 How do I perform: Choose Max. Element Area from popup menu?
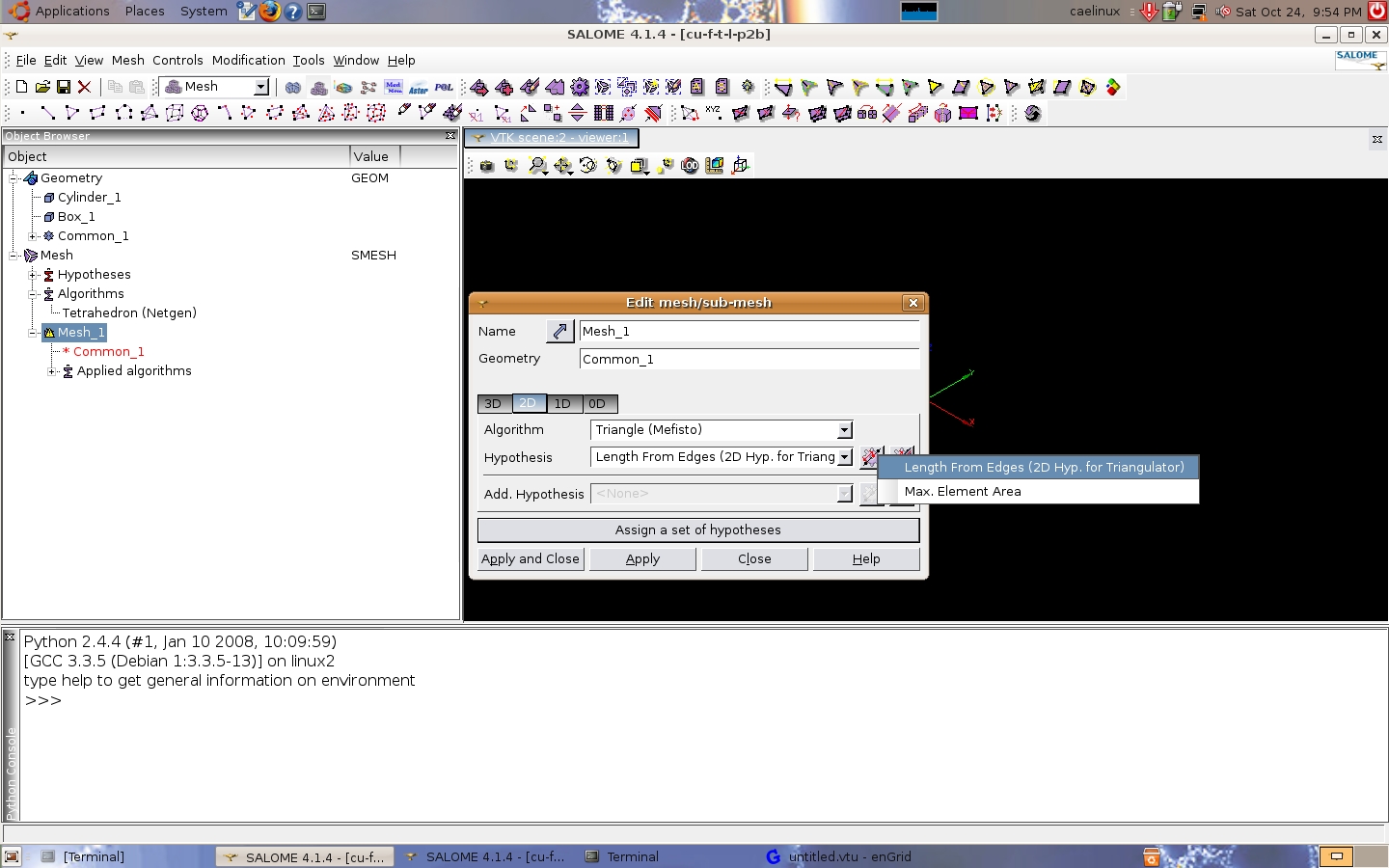click(x=962, y=492)
